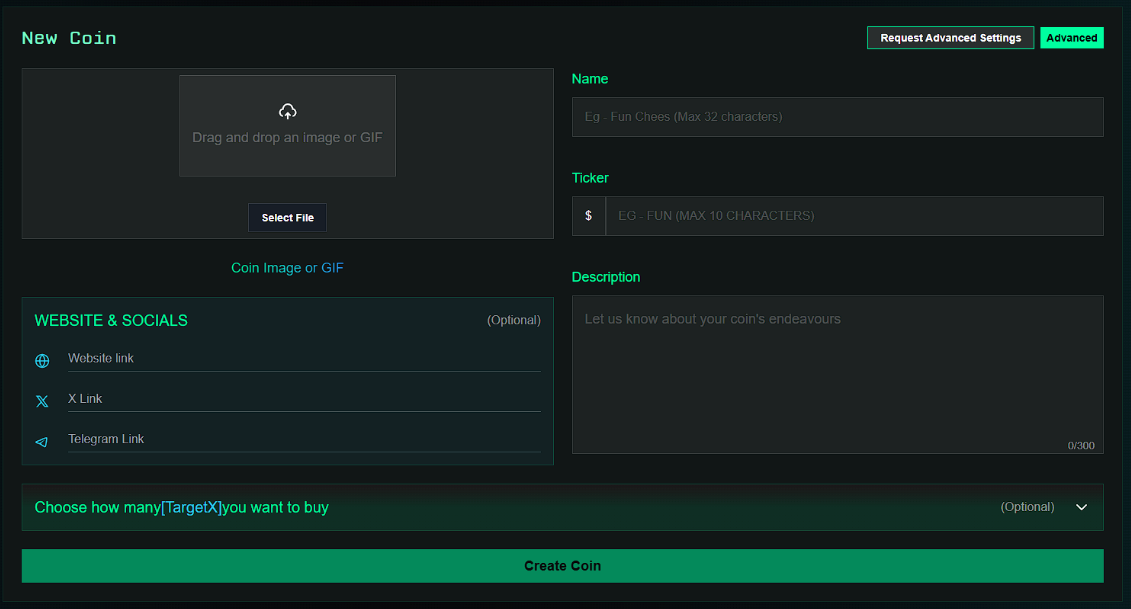Image resolution: width=1131 pixels, height=609 pixels.
Task: Select the globe icon beside Website link
Action: click(42, 361)
